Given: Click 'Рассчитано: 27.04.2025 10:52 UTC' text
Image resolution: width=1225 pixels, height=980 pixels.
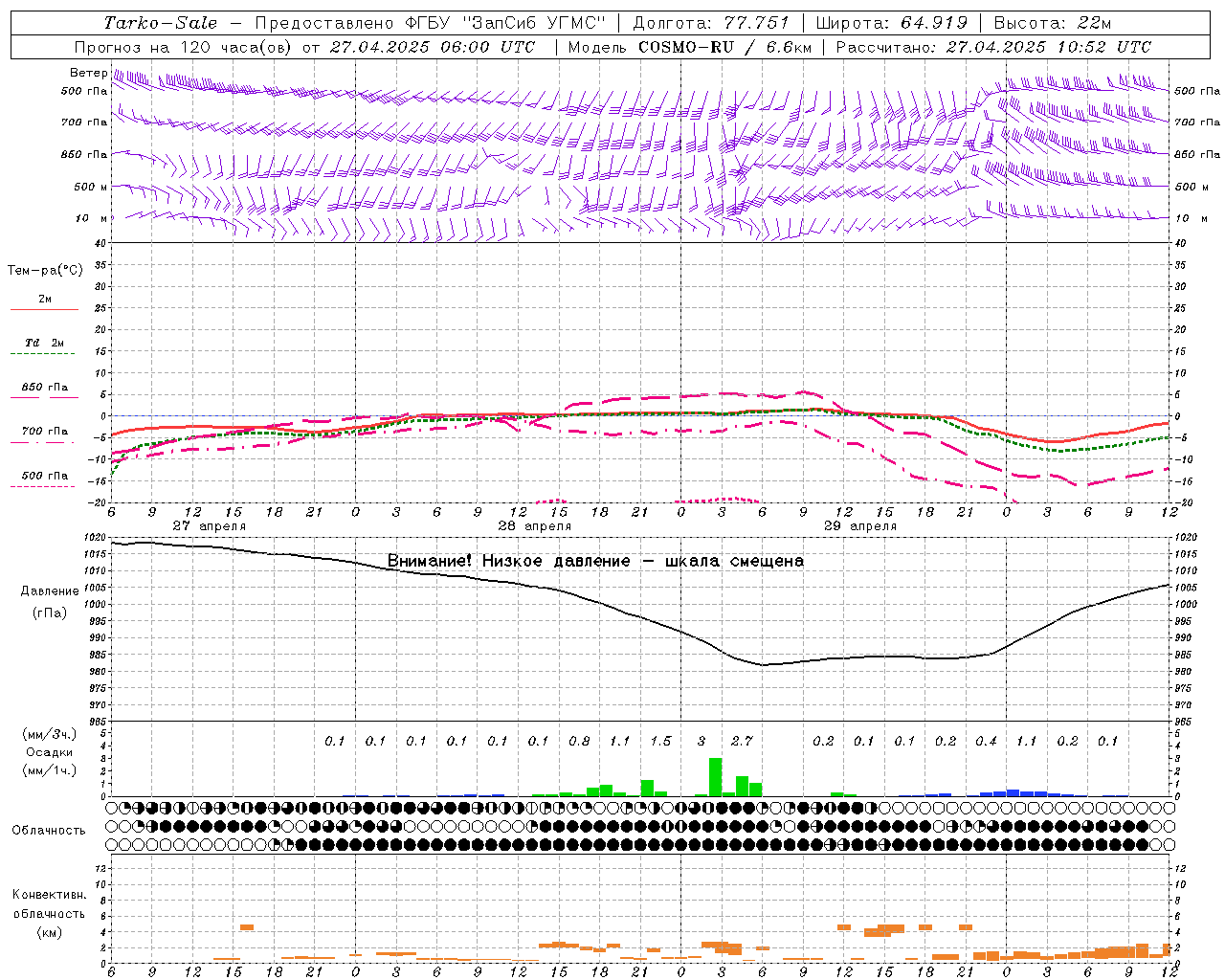Looking at the screenshot, I should point(993,47).
